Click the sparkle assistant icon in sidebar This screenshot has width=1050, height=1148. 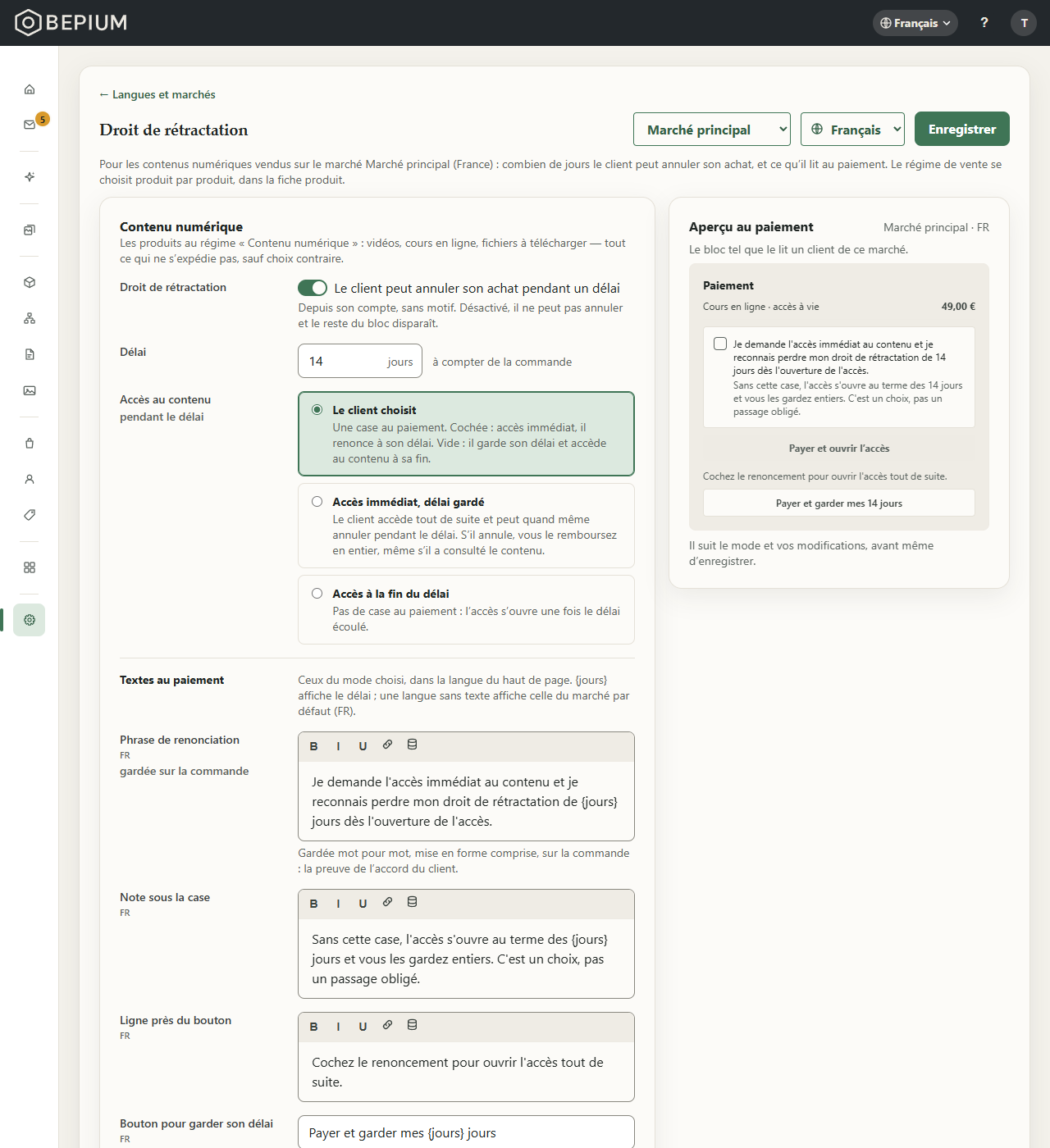30,177
